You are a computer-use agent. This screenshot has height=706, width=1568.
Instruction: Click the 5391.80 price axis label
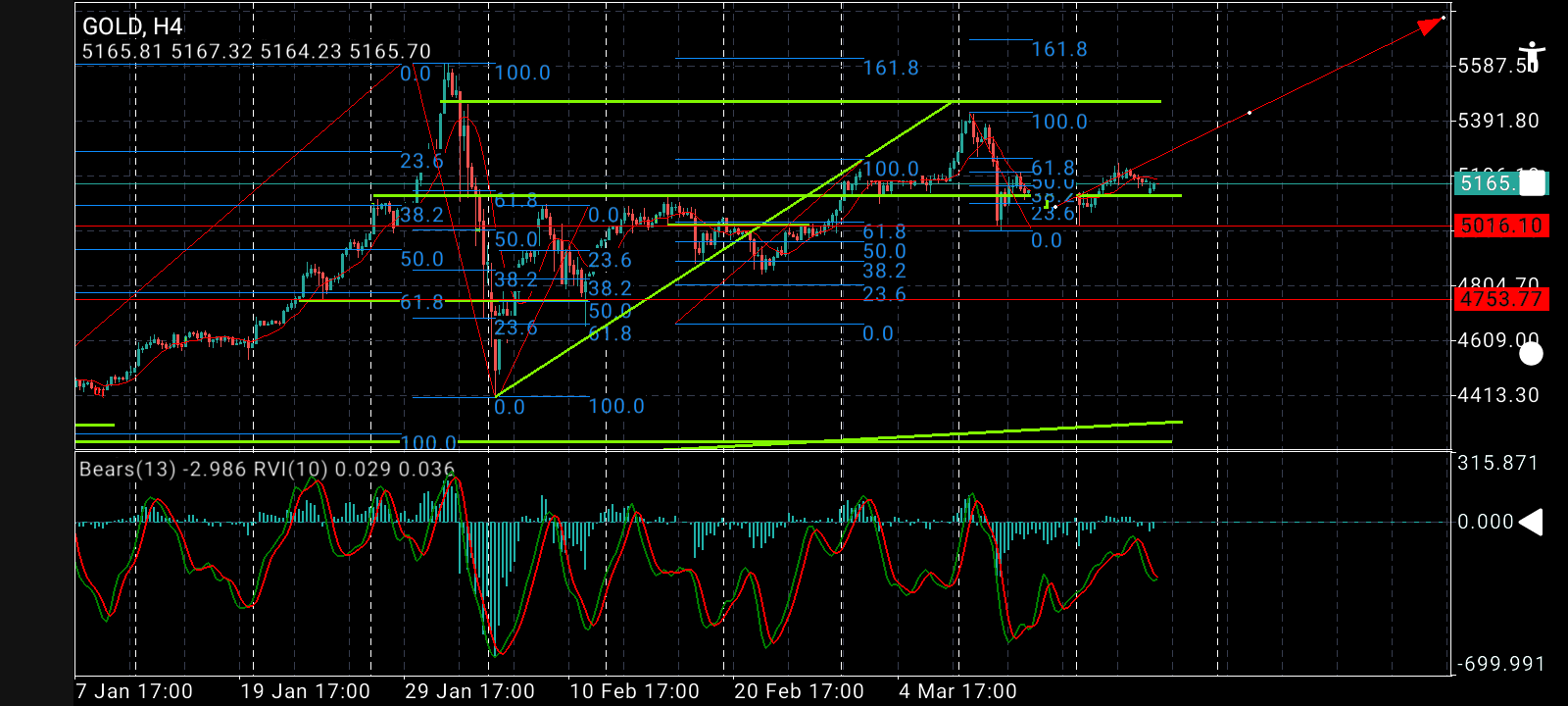(x=1498, y=121)
